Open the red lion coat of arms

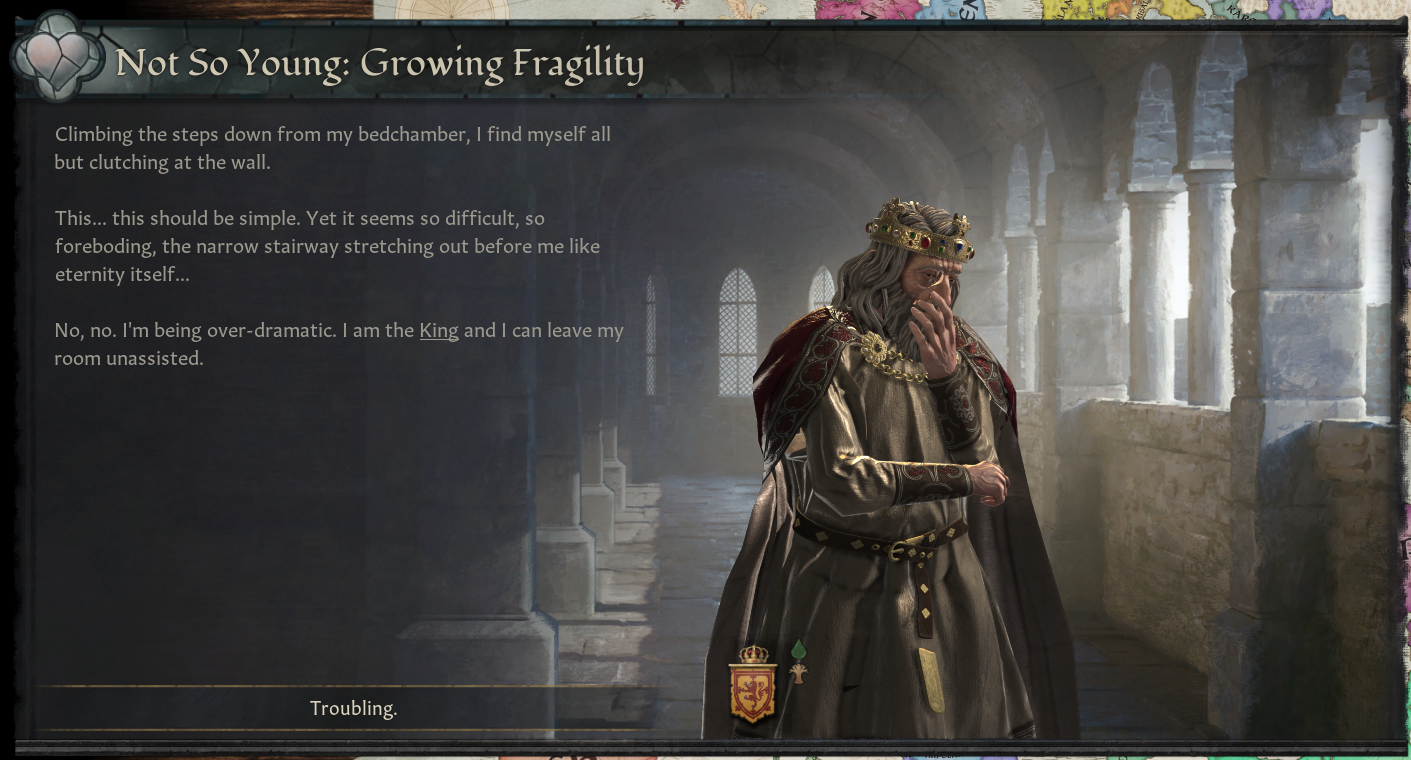click(753, 692)
